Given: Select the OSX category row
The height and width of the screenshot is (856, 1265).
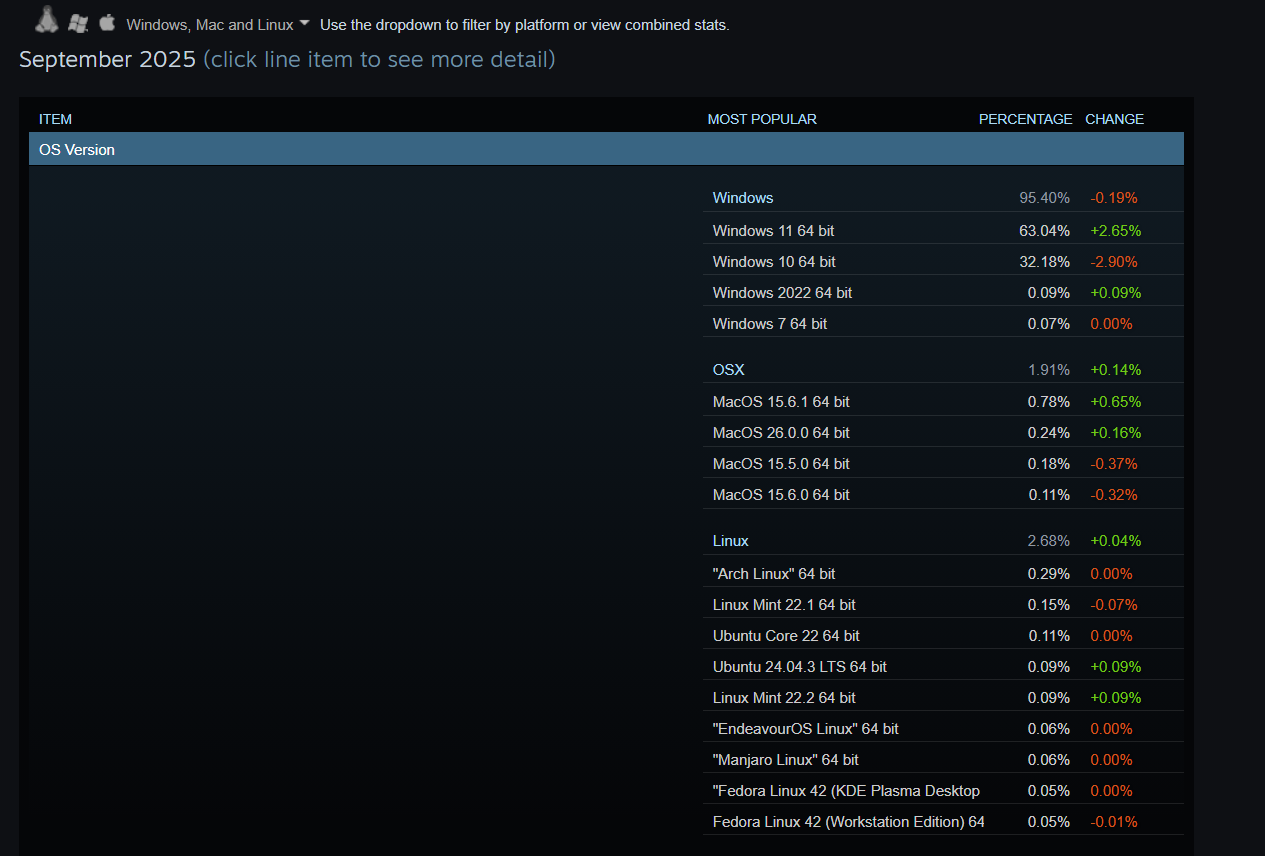Looking at the screenshot, I should [x=943, y=369].
